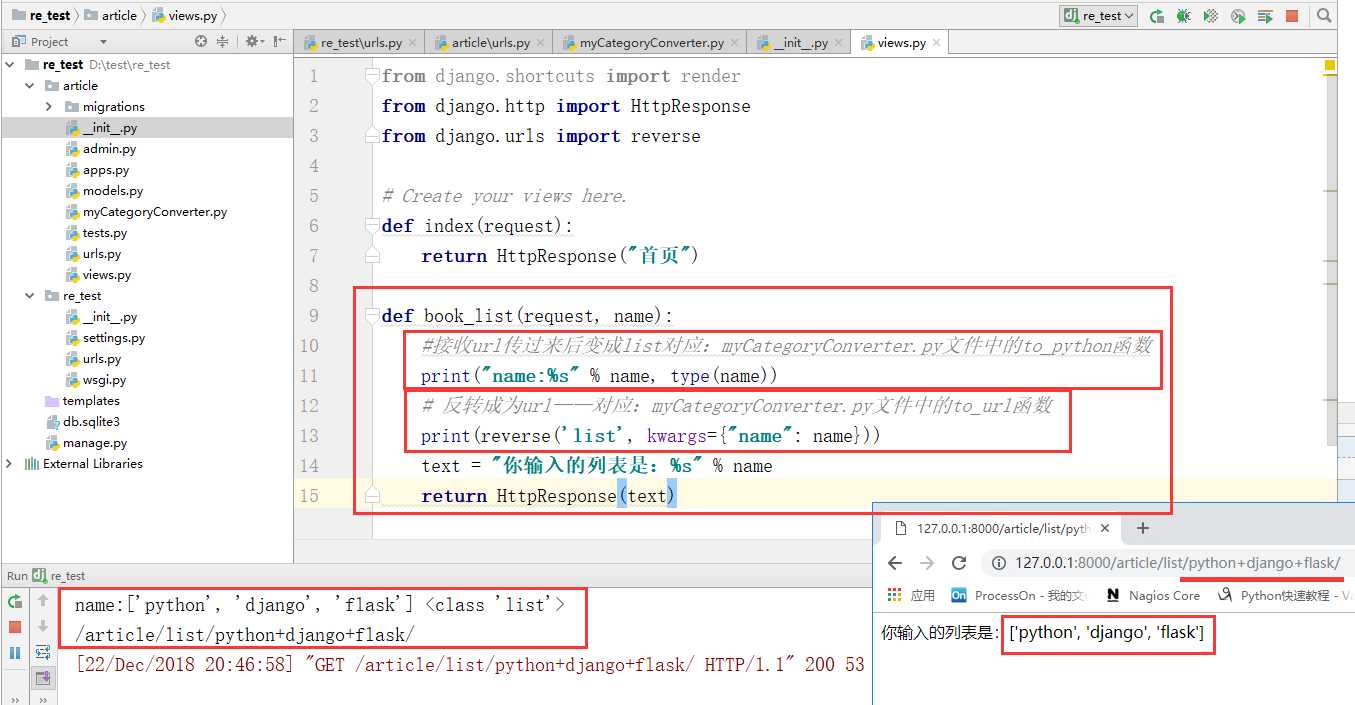Stop process in the Run panel
The image size is (1355, 705).
tap(15, 627)
